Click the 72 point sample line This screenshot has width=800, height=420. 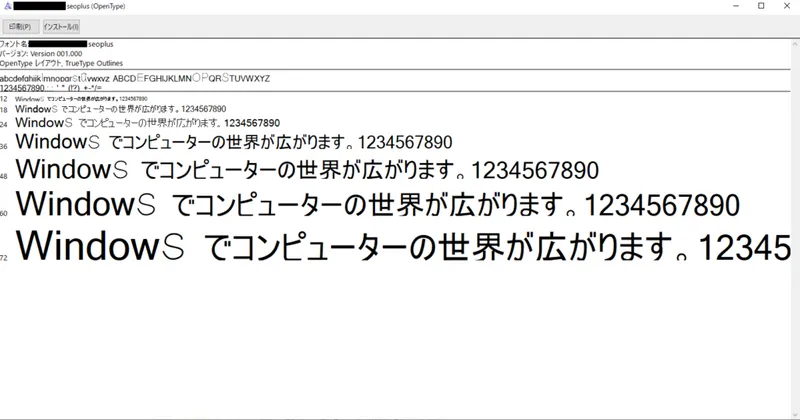coord(403,246)
